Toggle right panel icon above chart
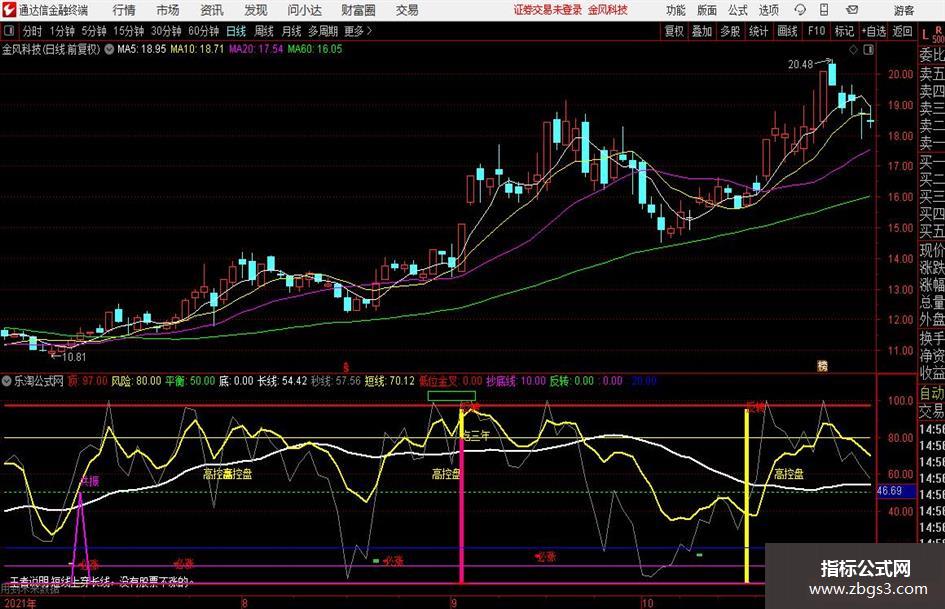The image size is (945, 609). coord(868,49)
